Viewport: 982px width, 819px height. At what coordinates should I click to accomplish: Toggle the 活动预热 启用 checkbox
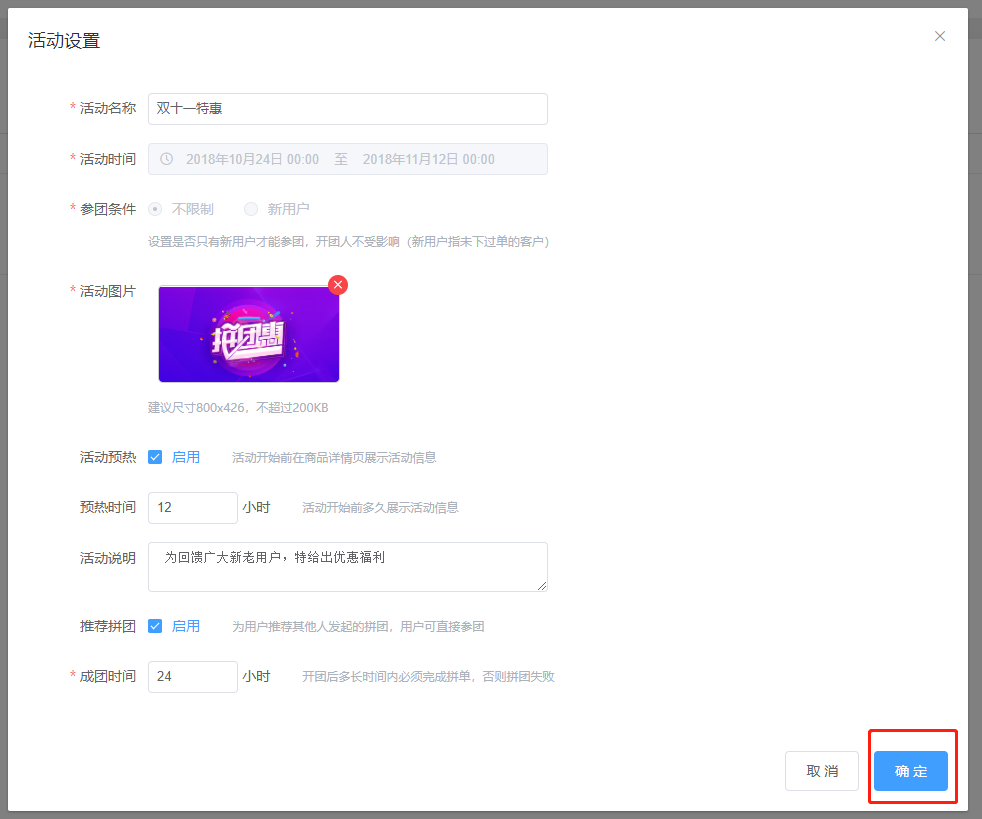tap(155, 457)
